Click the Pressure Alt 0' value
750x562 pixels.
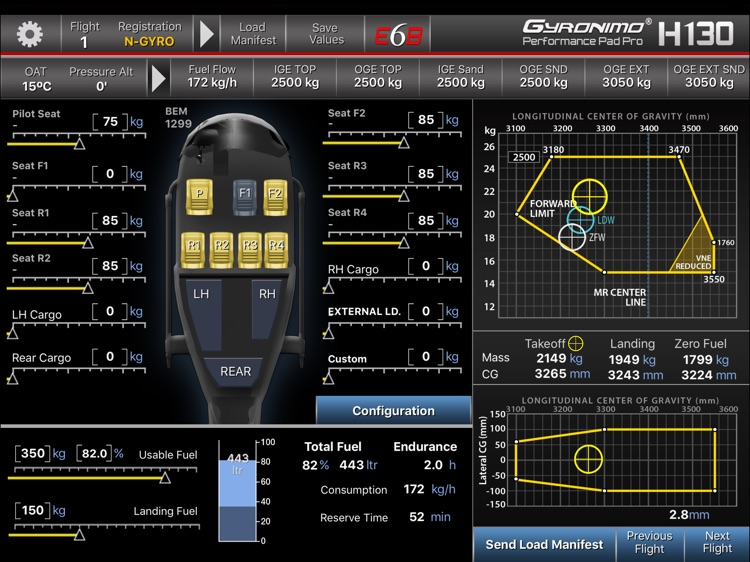pyautogui.click(x=101, y=87)
